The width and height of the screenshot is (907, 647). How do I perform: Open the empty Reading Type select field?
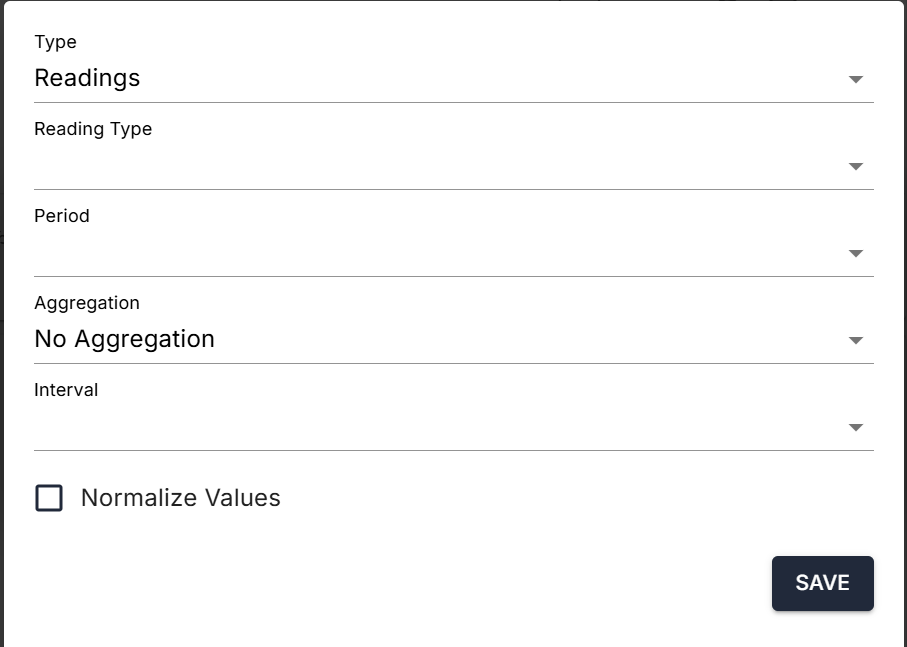(440, 166)
